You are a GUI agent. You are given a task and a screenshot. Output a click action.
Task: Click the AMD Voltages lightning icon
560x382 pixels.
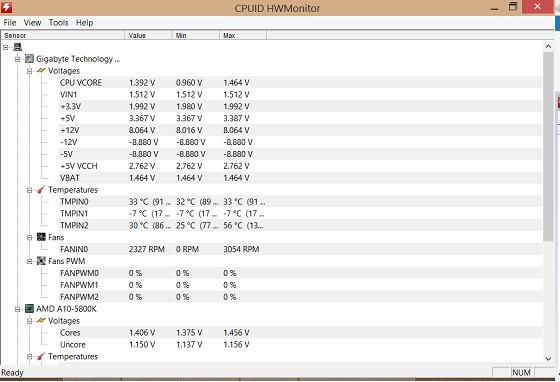tap(41, 321)
